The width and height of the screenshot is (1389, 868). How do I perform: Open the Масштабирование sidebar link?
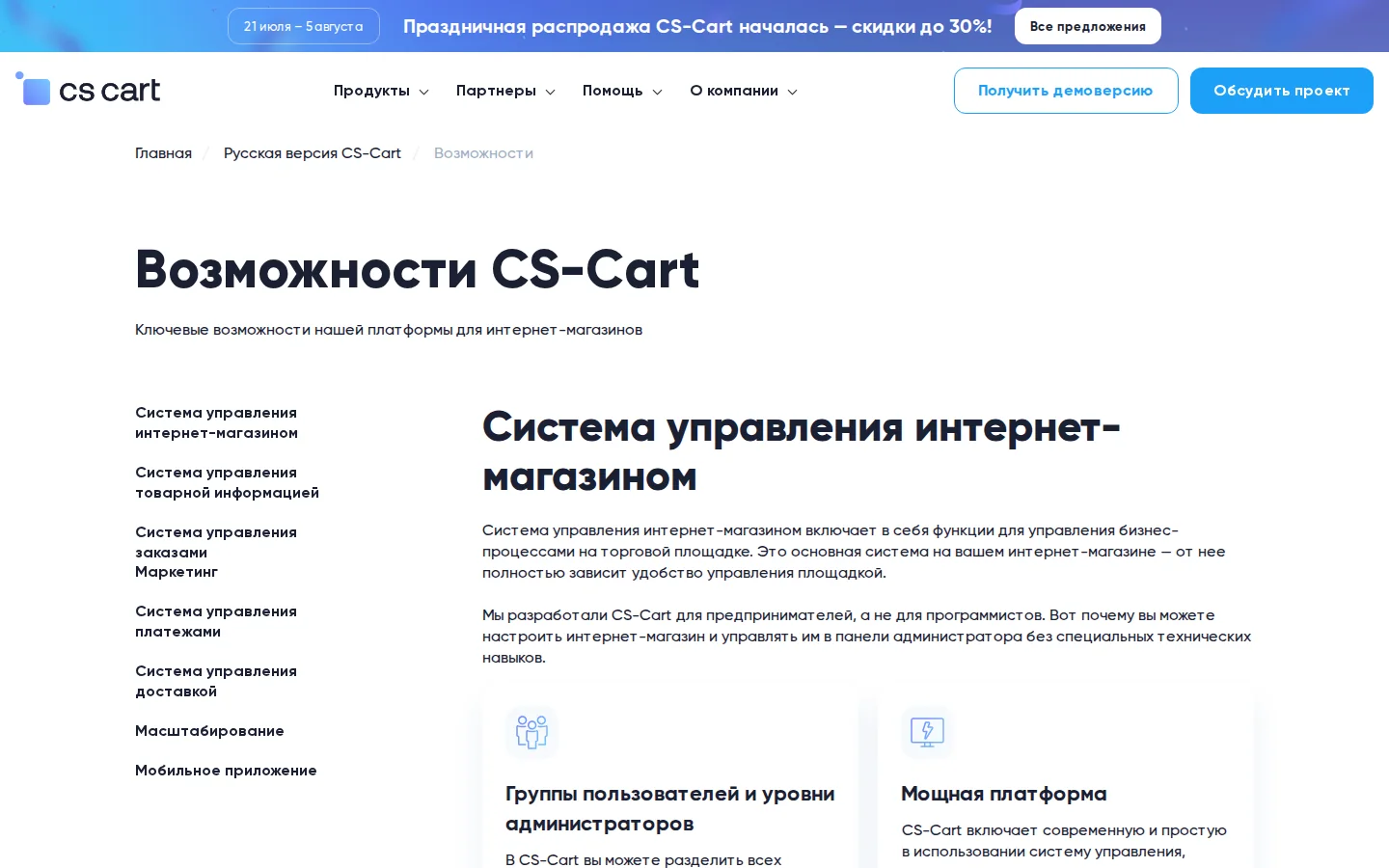pos(210,731)
